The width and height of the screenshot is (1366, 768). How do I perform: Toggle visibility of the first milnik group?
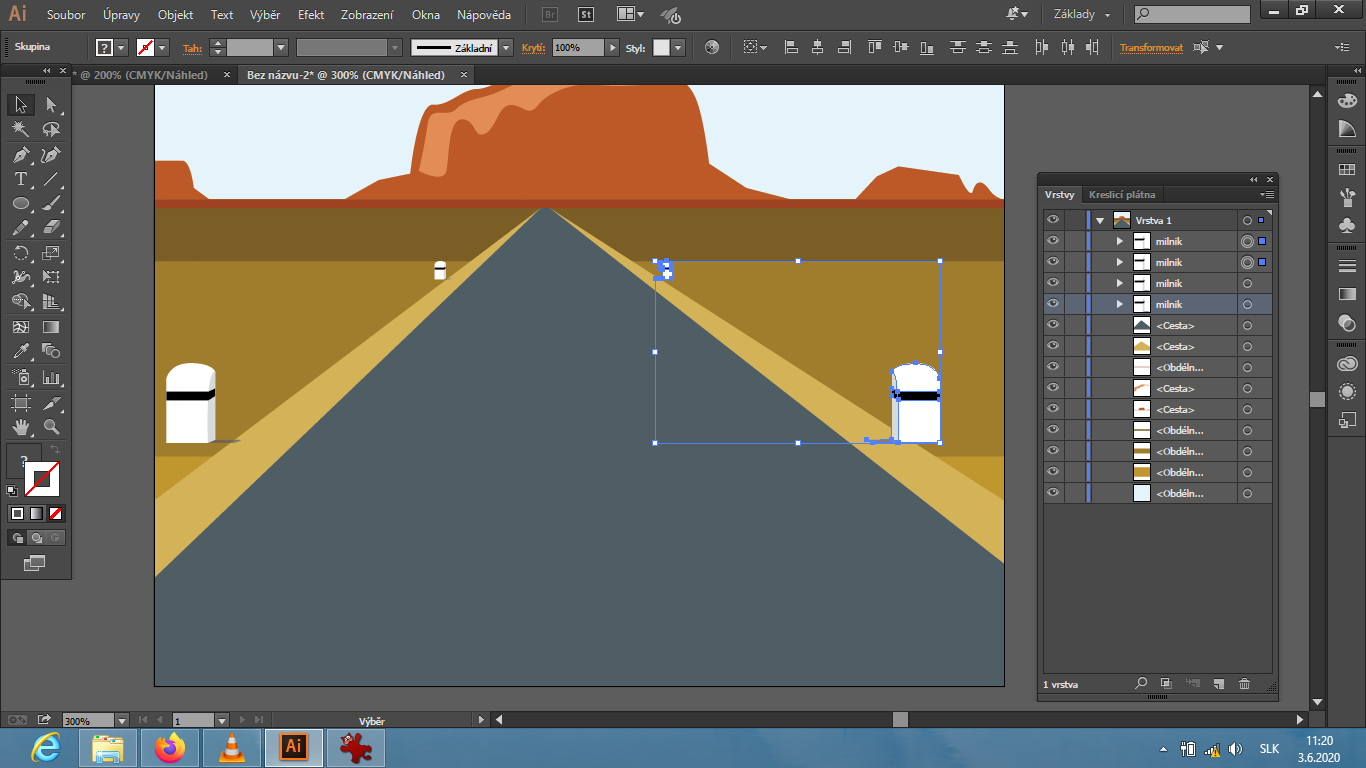click(x=1053, y=241)
